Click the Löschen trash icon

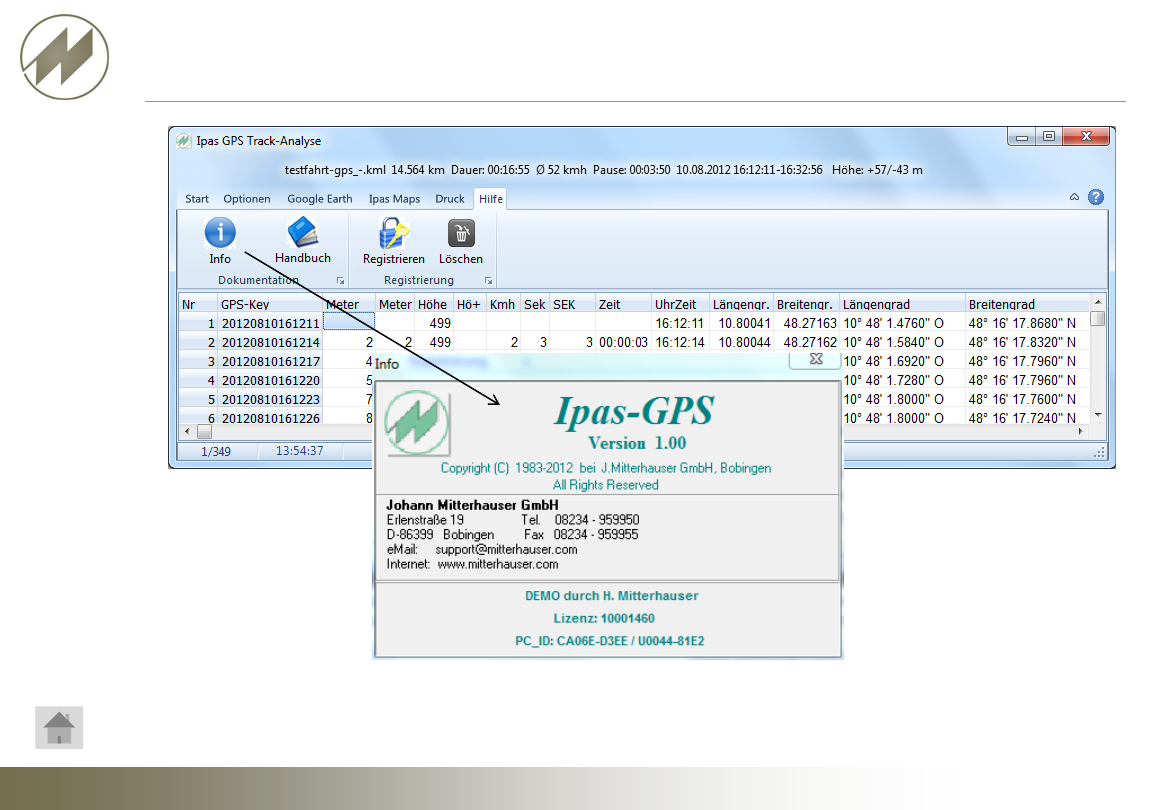point(461,233)
